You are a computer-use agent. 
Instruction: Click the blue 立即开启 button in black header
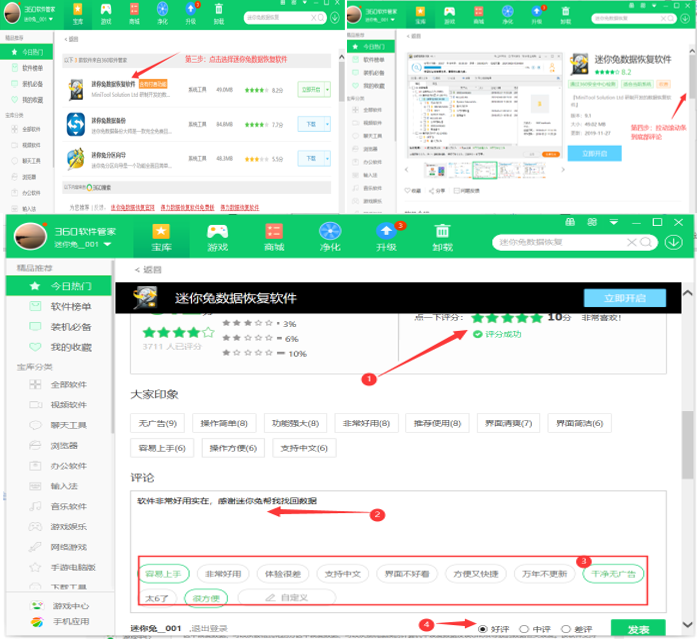625,298
